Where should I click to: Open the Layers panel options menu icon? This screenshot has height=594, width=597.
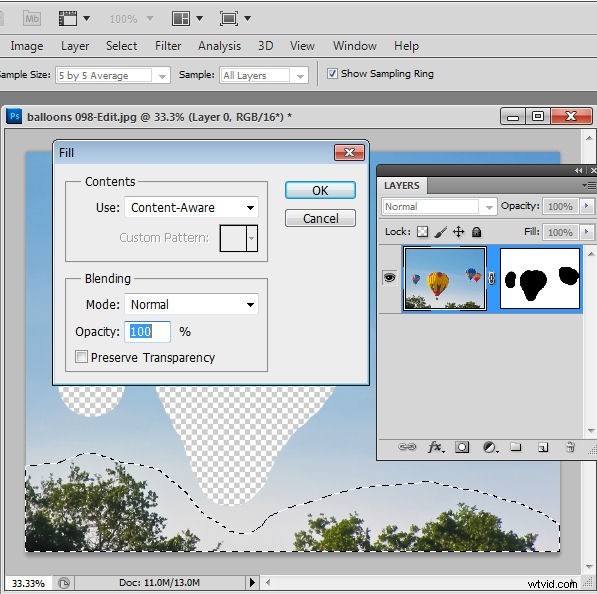tap(589, 185)
